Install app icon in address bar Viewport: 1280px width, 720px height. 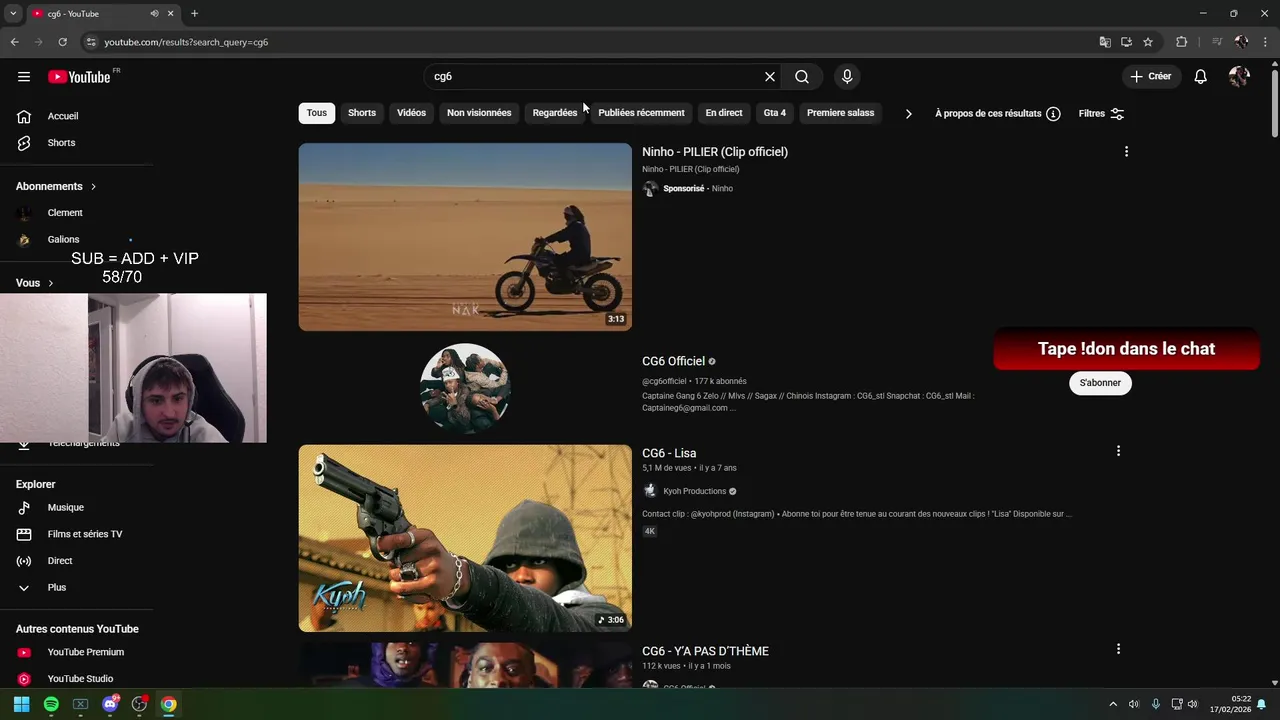(1126, 42)
